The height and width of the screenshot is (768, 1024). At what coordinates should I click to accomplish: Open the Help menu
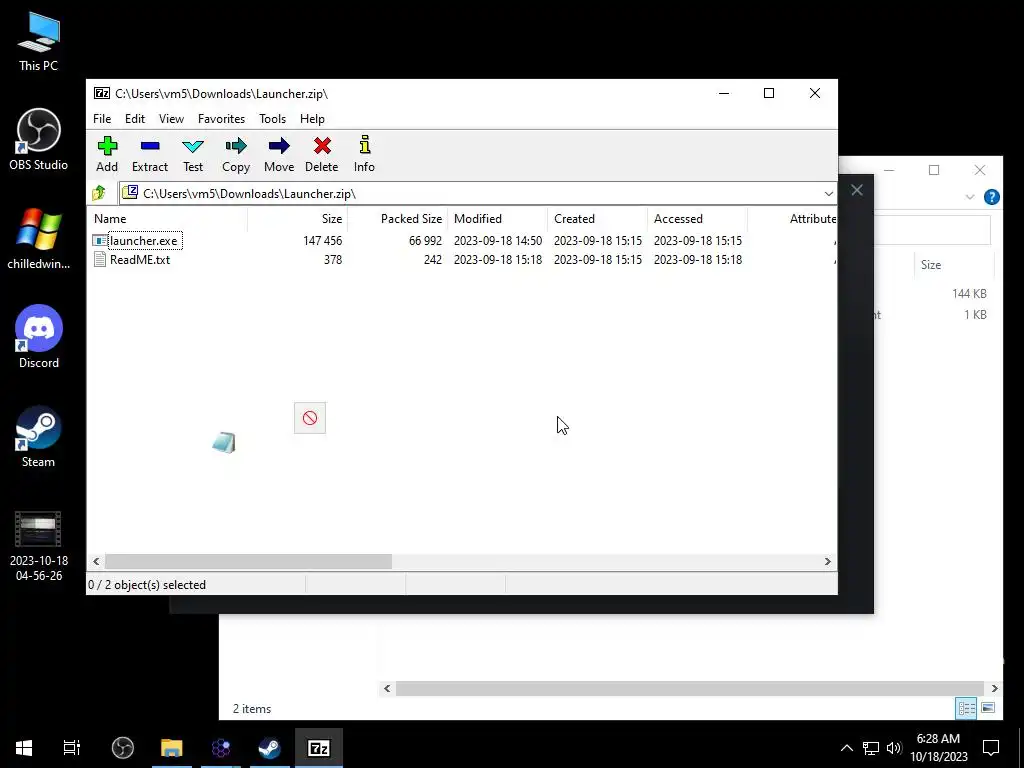pos(312,119)
